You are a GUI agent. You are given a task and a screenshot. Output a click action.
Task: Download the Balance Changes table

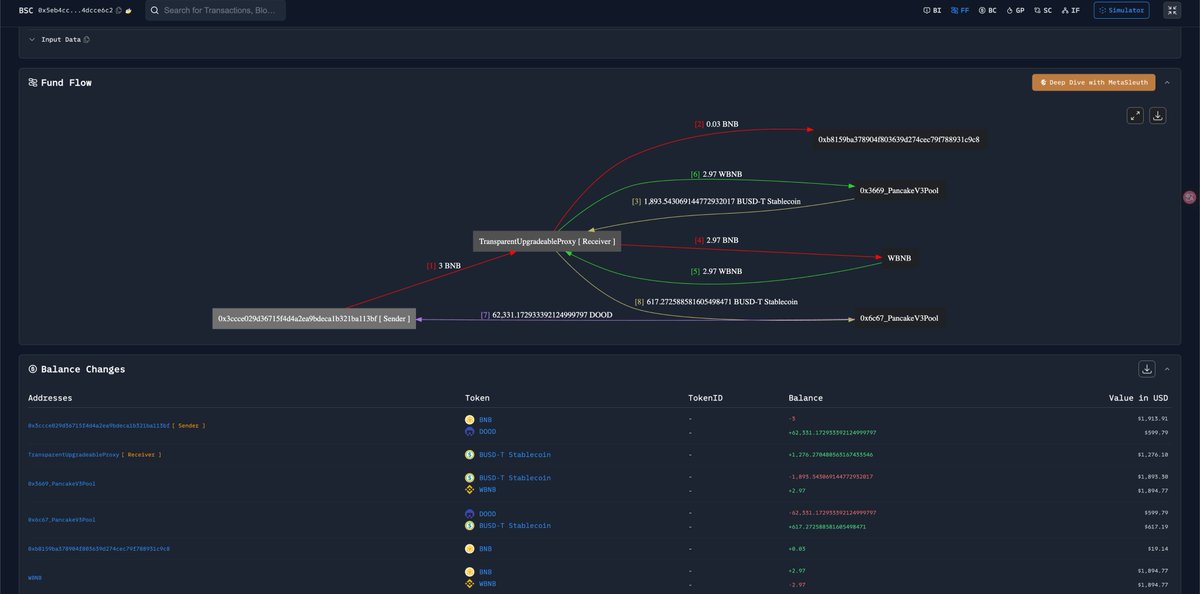click(1147, 369)
